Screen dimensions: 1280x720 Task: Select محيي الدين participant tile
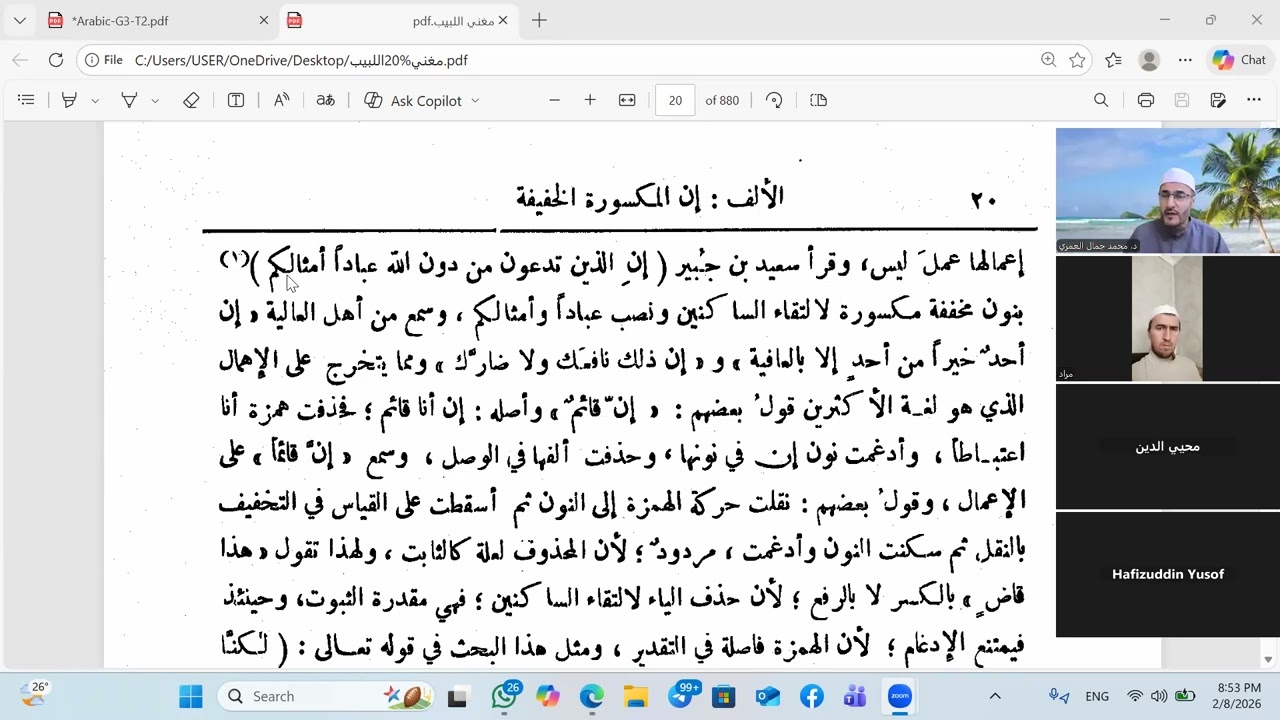click(x=1168, y=446)
